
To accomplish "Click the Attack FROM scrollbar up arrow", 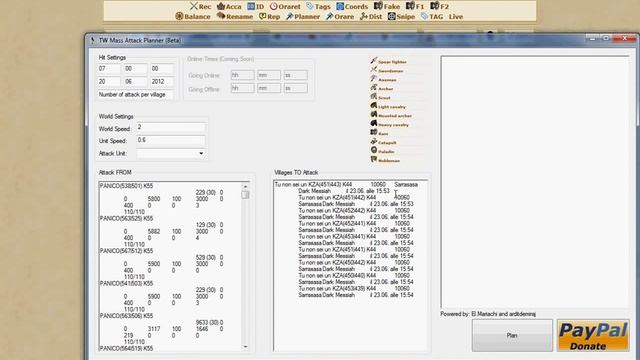I will (x=245, y=186).
